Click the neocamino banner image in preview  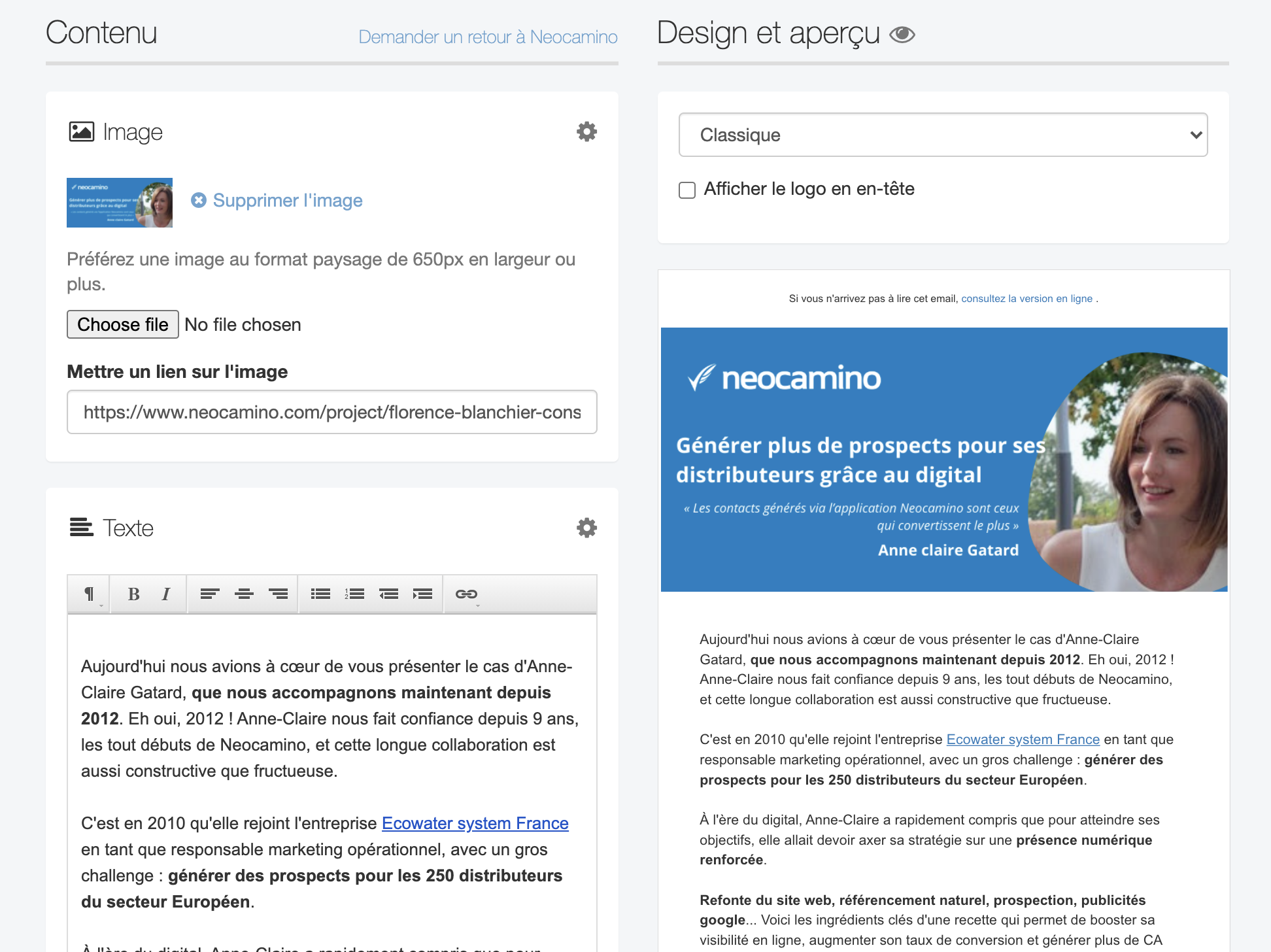click(944, 460)
